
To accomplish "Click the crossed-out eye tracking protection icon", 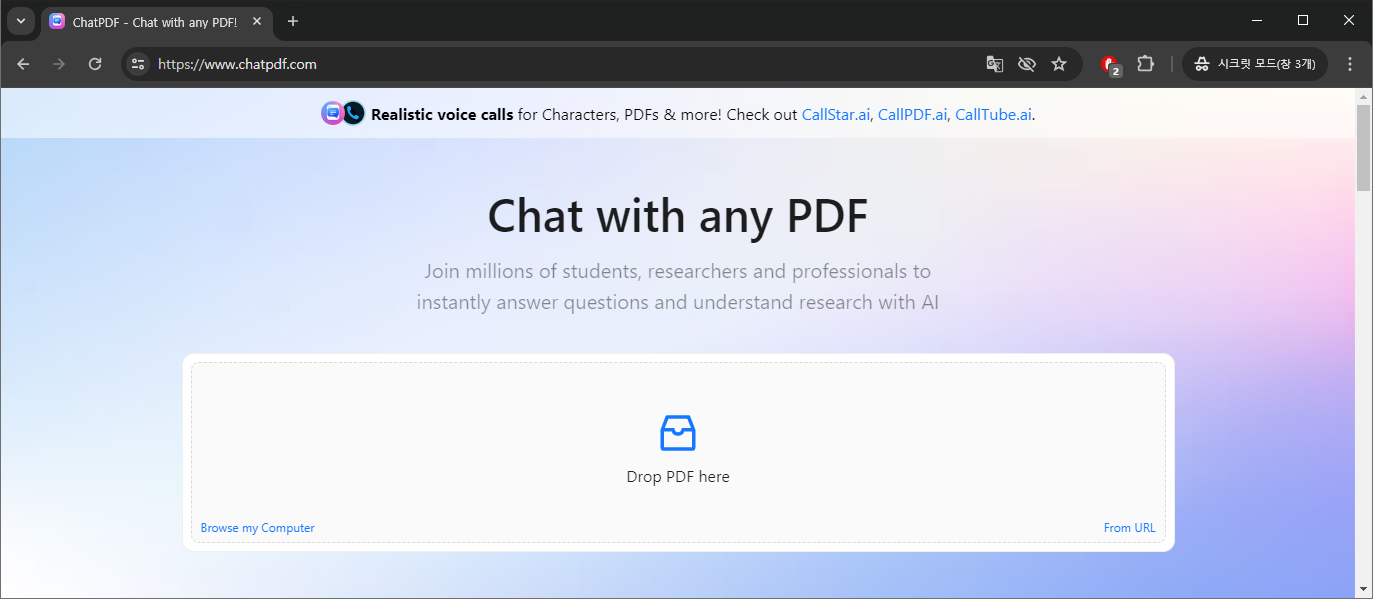I will pyautogui.click(x=1026, y=64).
